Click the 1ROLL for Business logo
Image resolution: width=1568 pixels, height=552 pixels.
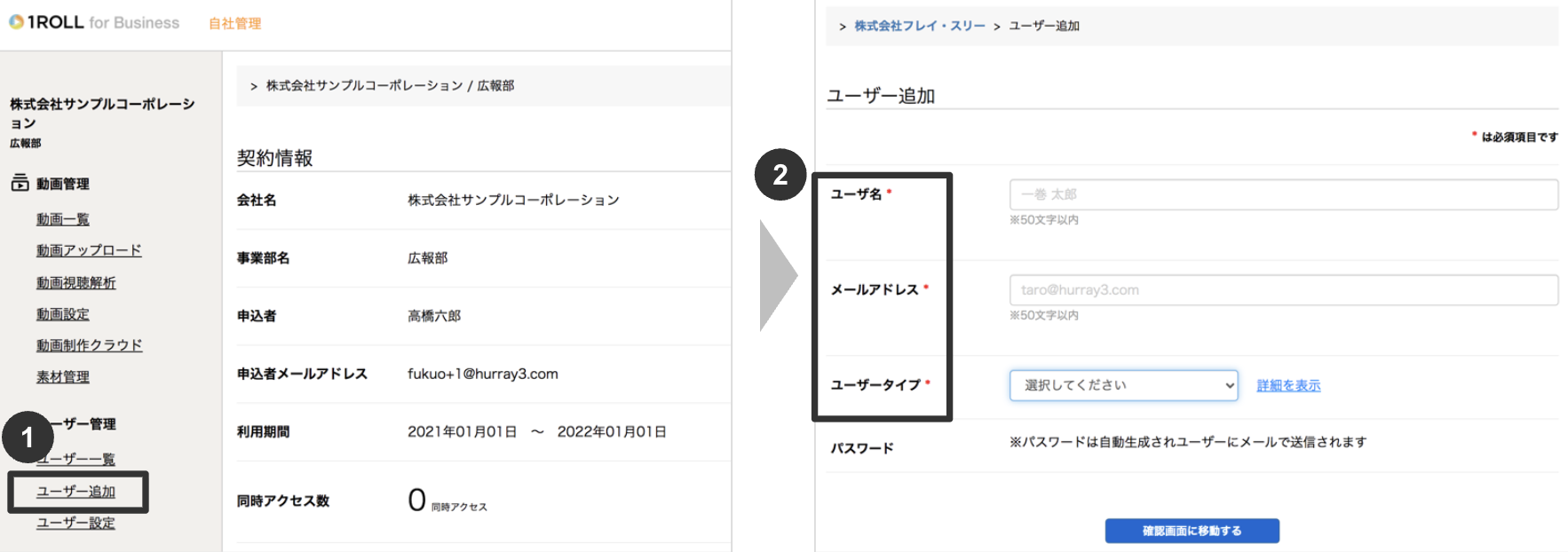(92, 23)
